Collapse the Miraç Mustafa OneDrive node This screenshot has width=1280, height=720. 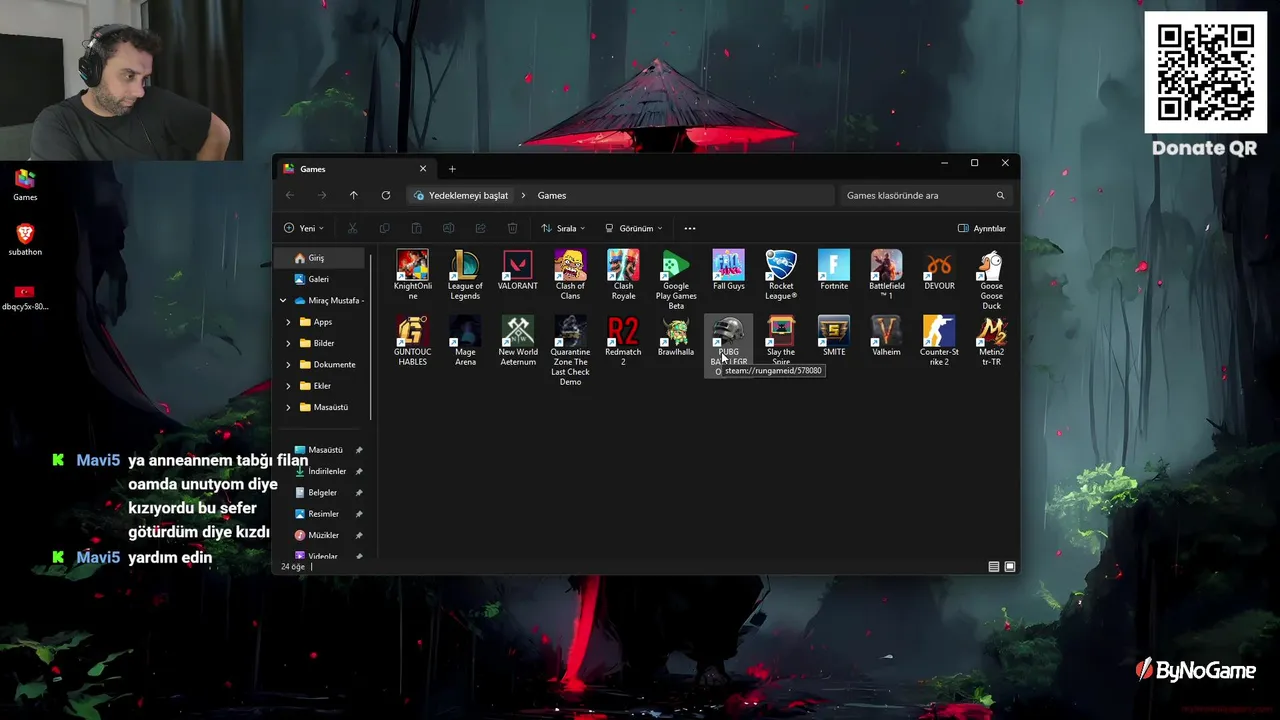283,300
